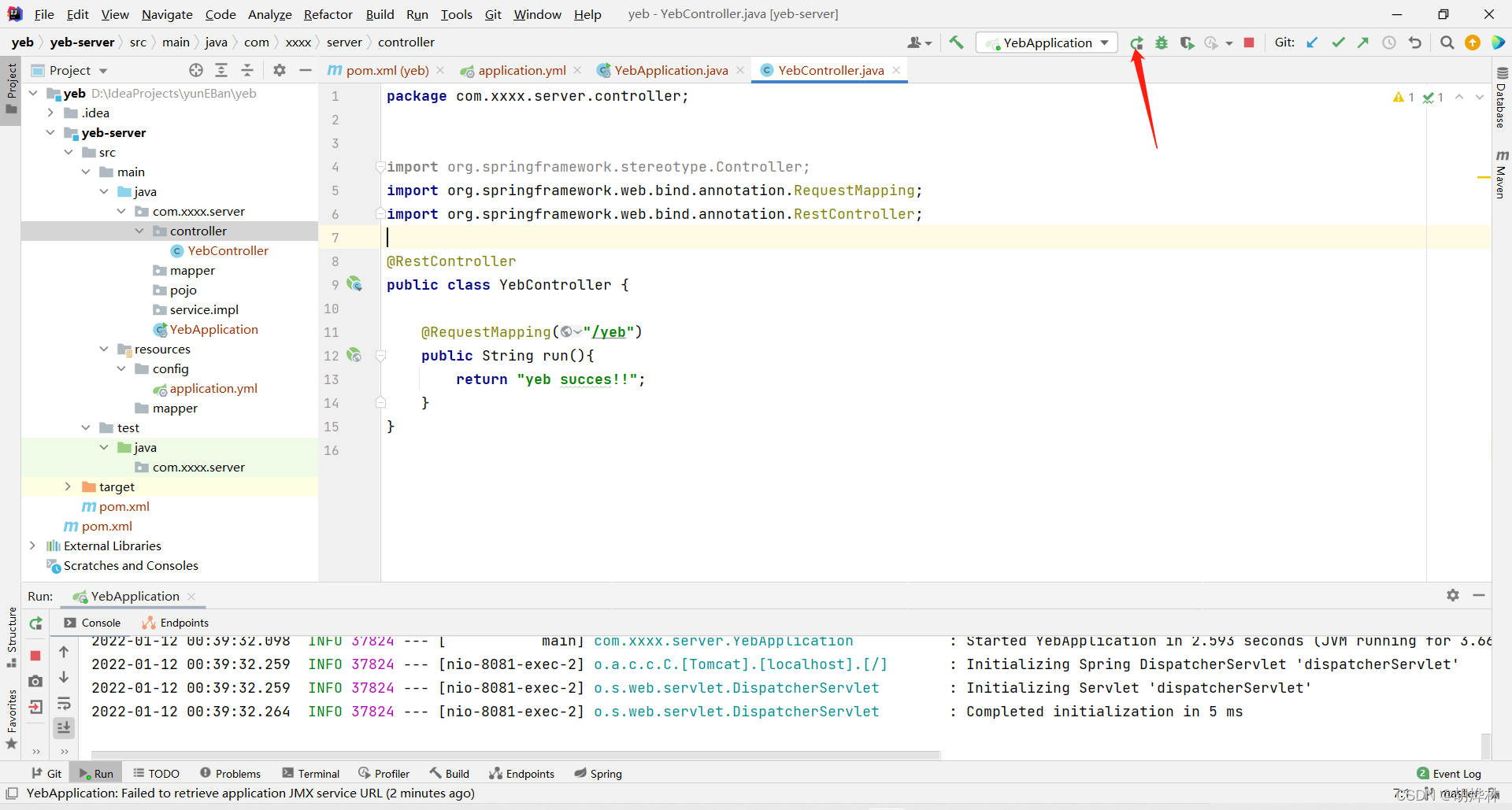Click the Git commit checkmark icon
This screenshot has width=1512, height=810.
coord(1338,43)
